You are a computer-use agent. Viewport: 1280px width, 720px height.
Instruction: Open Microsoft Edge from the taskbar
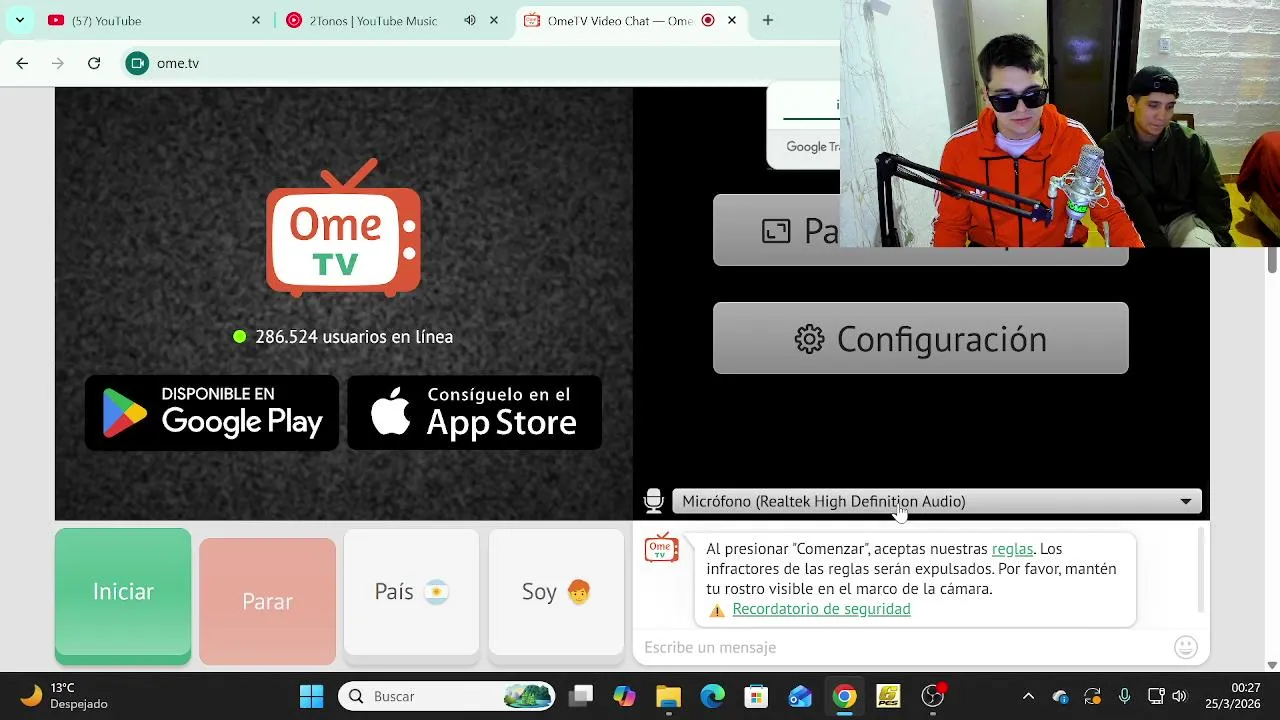click(712, 696)
